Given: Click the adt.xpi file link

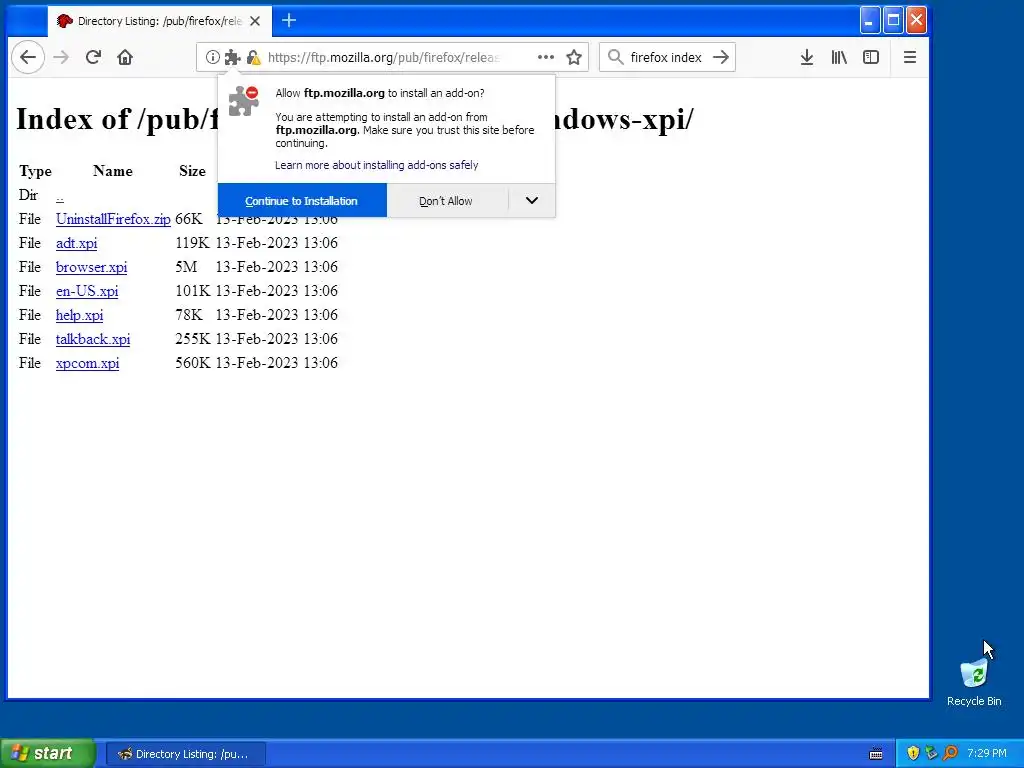Looking at the screenshot, I should pos(76,243).
